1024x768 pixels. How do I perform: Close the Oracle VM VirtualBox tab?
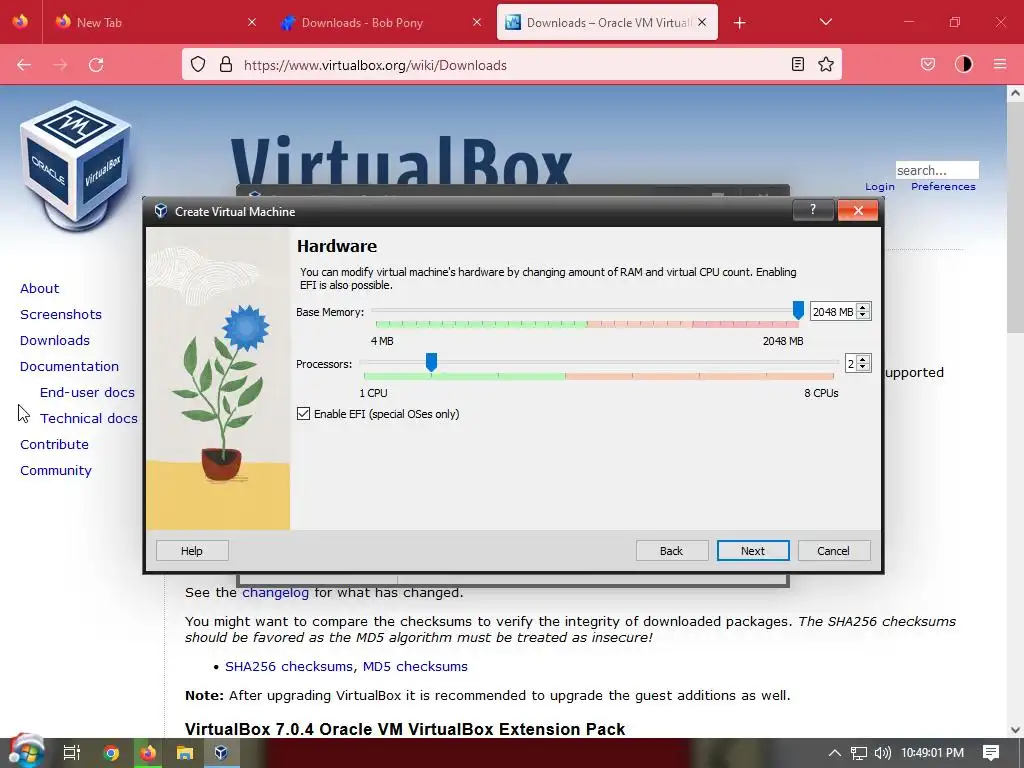point(702,22)
